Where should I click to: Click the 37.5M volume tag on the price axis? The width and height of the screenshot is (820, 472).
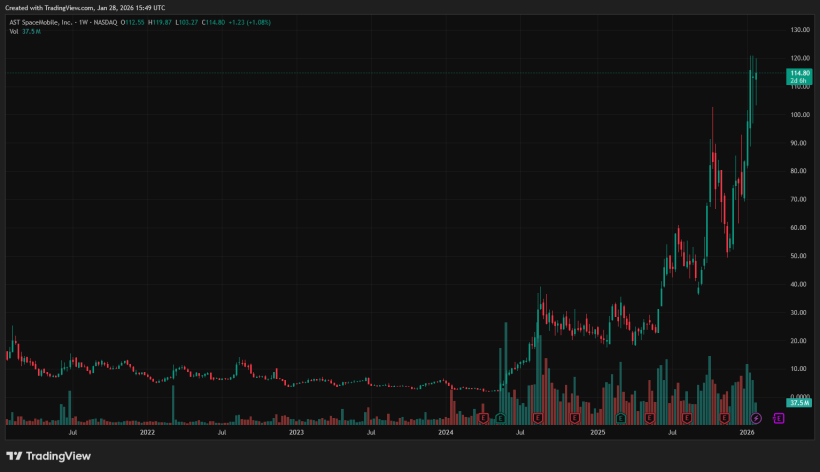click(x=798, y=402)
